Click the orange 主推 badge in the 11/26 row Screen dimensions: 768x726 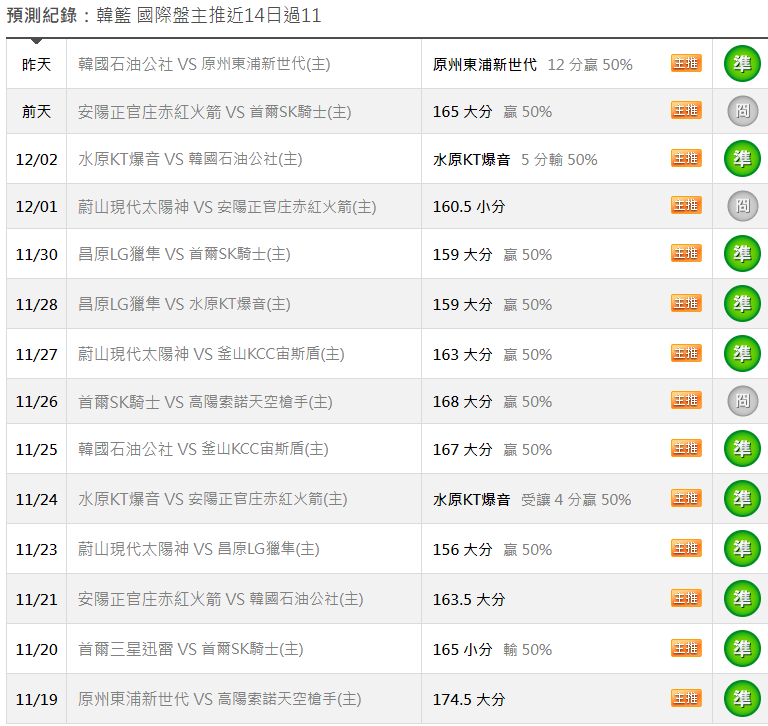pyautogui.click(x=686, y=400)
